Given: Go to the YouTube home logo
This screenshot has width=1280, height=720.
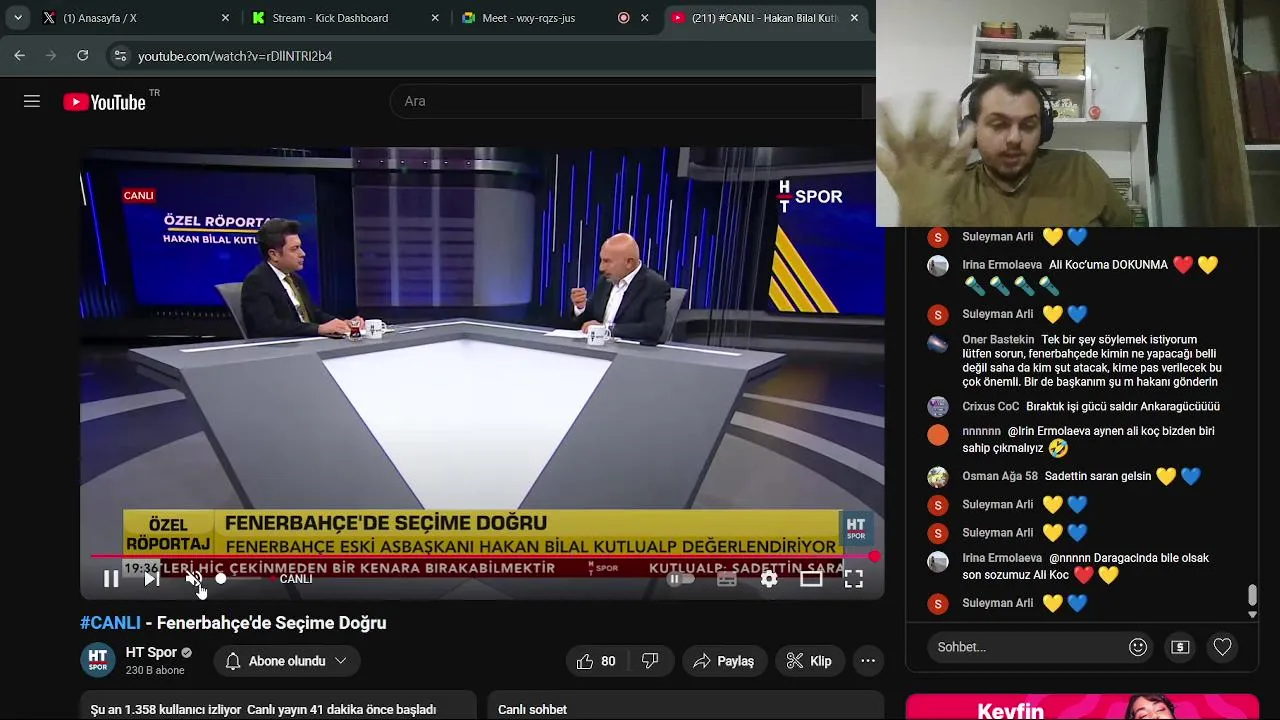Looking at the screenshot, I should [105, 102].
